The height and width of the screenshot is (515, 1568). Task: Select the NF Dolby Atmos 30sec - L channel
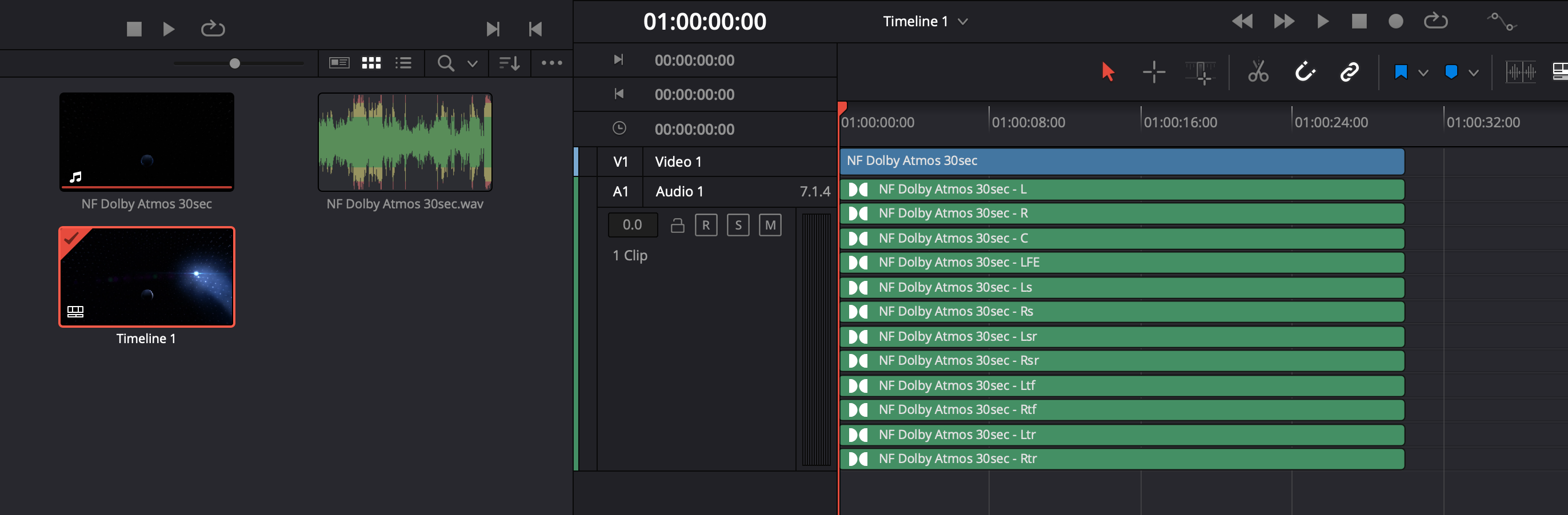pos(1122,189)
